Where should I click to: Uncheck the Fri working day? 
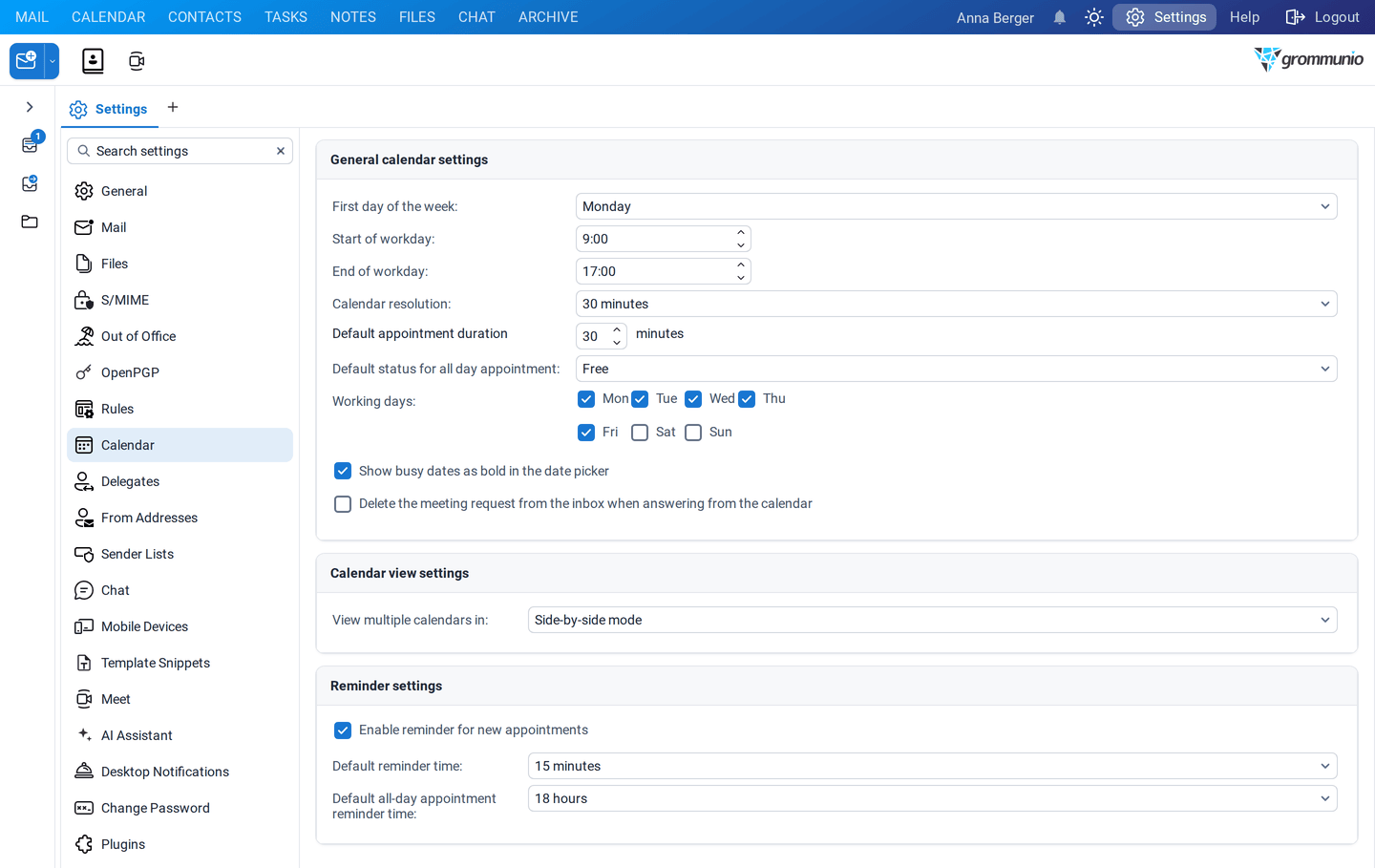[586, 433]
